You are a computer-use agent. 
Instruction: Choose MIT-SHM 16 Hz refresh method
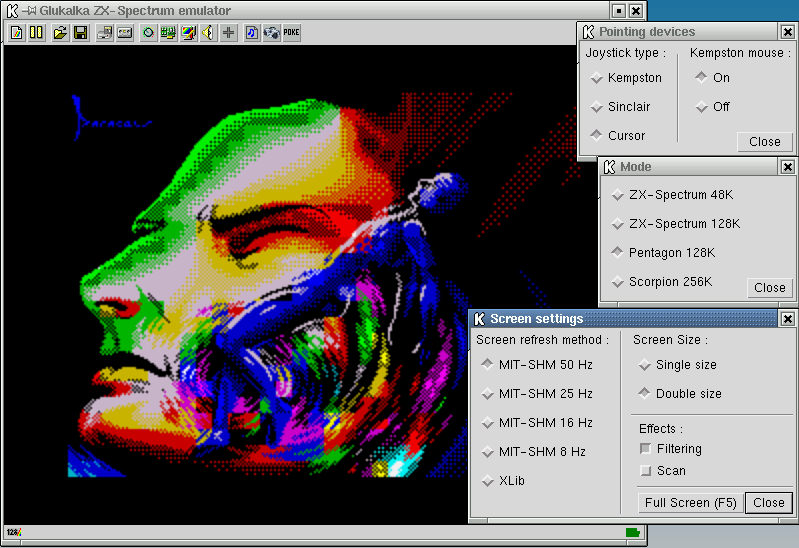[537, 423]
